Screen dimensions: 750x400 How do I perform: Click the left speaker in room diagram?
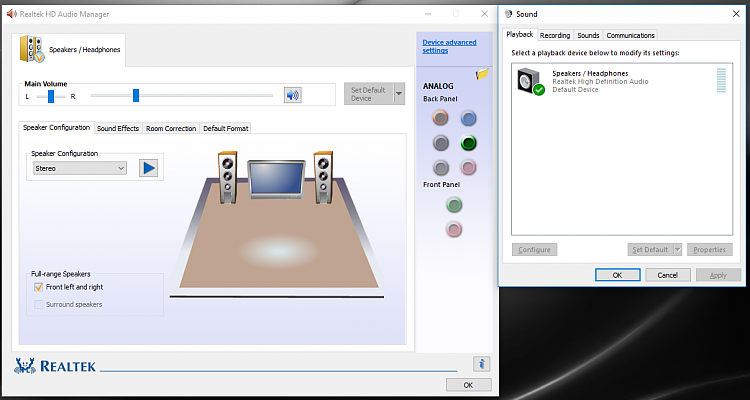(x=228, y=177)
